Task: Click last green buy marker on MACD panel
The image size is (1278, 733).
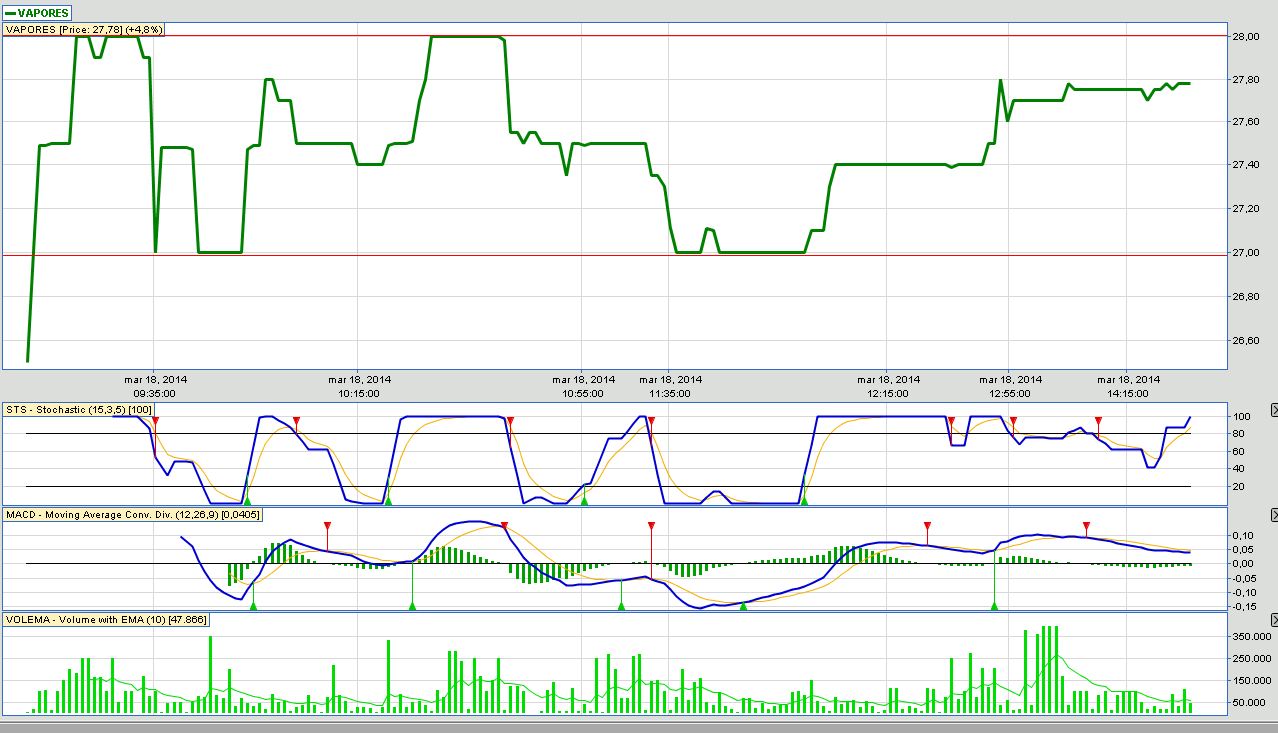Action: pyautogui.click(x=994, y=605)
